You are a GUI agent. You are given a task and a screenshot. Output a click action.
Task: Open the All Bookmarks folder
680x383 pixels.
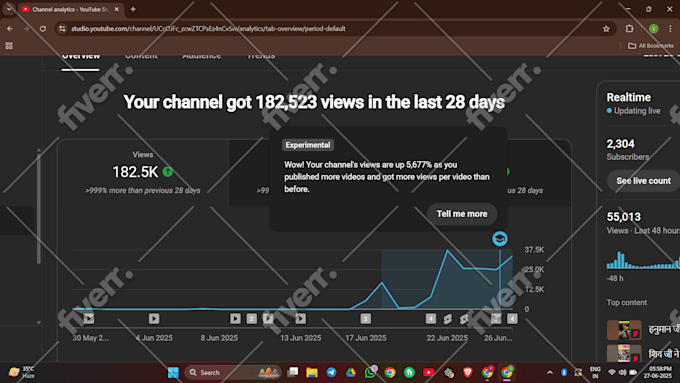(x=651, y=46)
